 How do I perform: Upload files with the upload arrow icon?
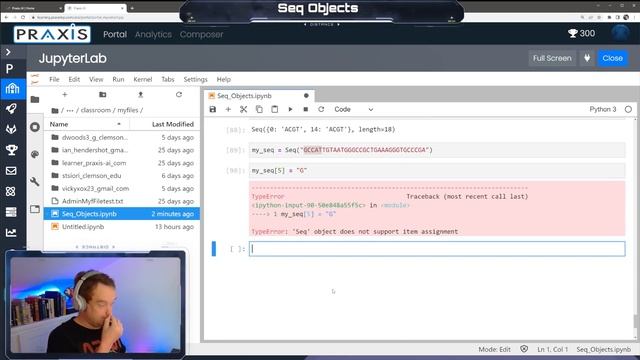[x=140, y=95]
